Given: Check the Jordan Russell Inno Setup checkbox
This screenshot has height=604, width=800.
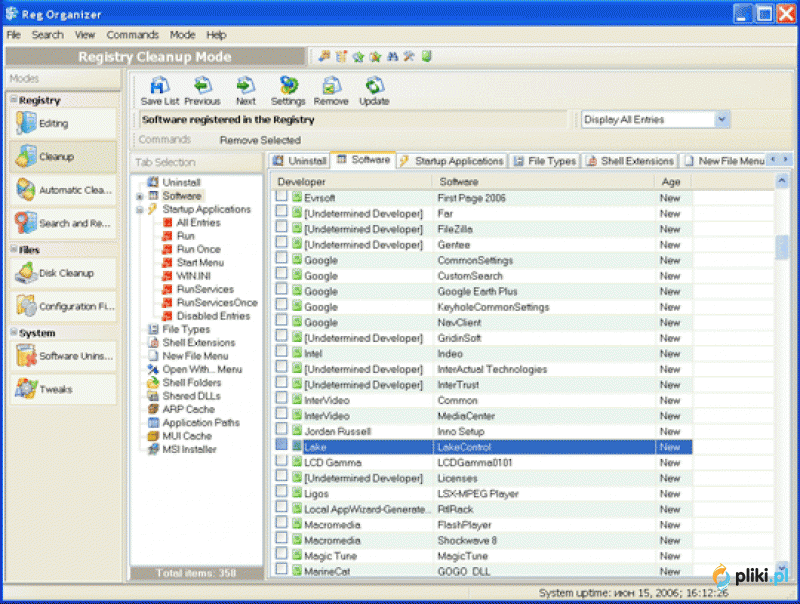Looking at the screenshot, I should pos(281,429).
